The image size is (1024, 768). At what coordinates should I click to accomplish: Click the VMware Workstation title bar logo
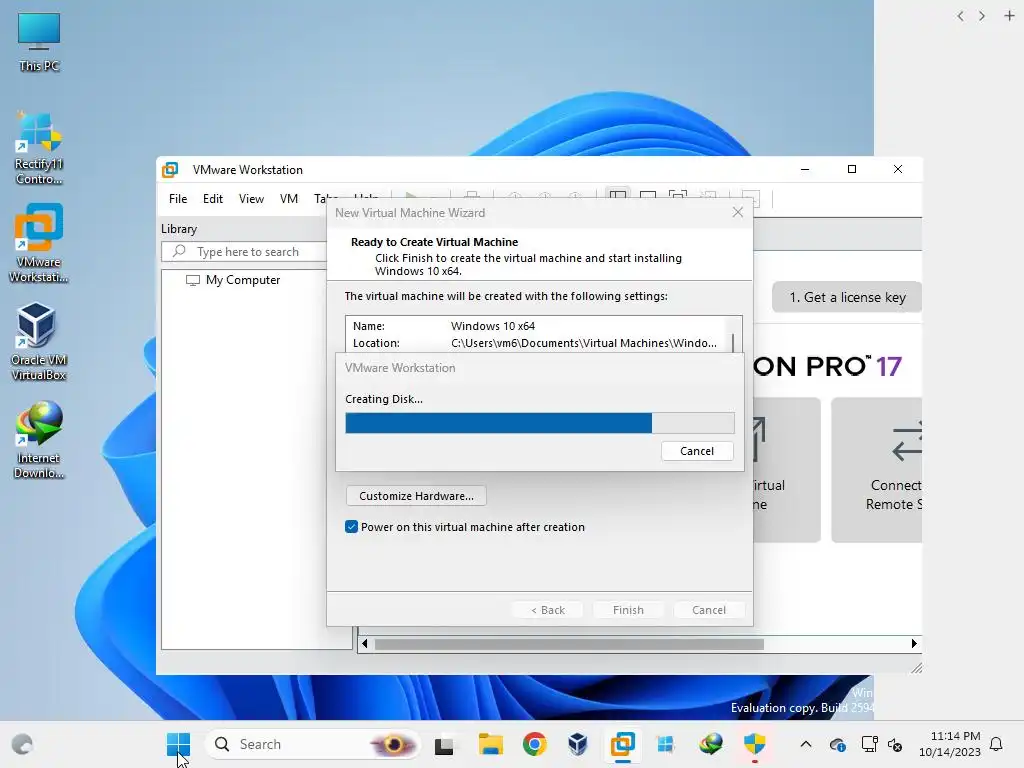coord(170,170)
